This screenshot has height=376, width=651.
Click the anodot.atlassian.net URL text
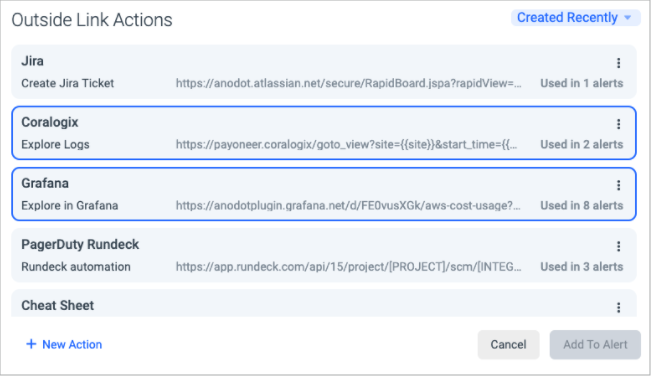348,83
